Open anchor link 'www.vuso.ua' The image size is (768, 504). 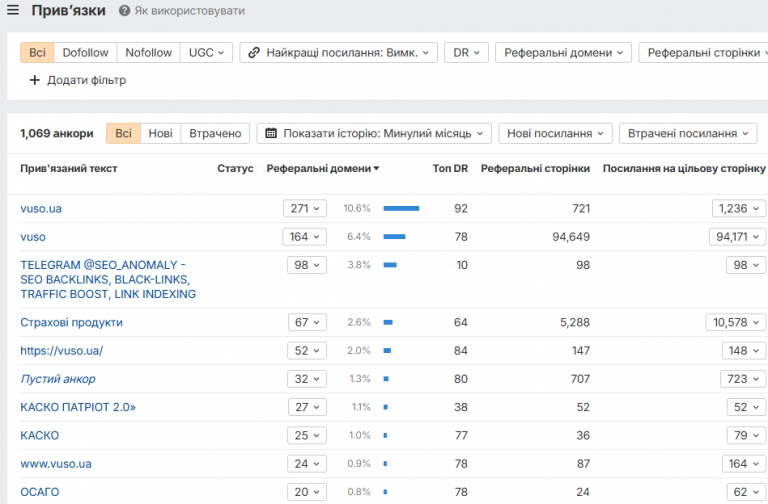(56, 464)
